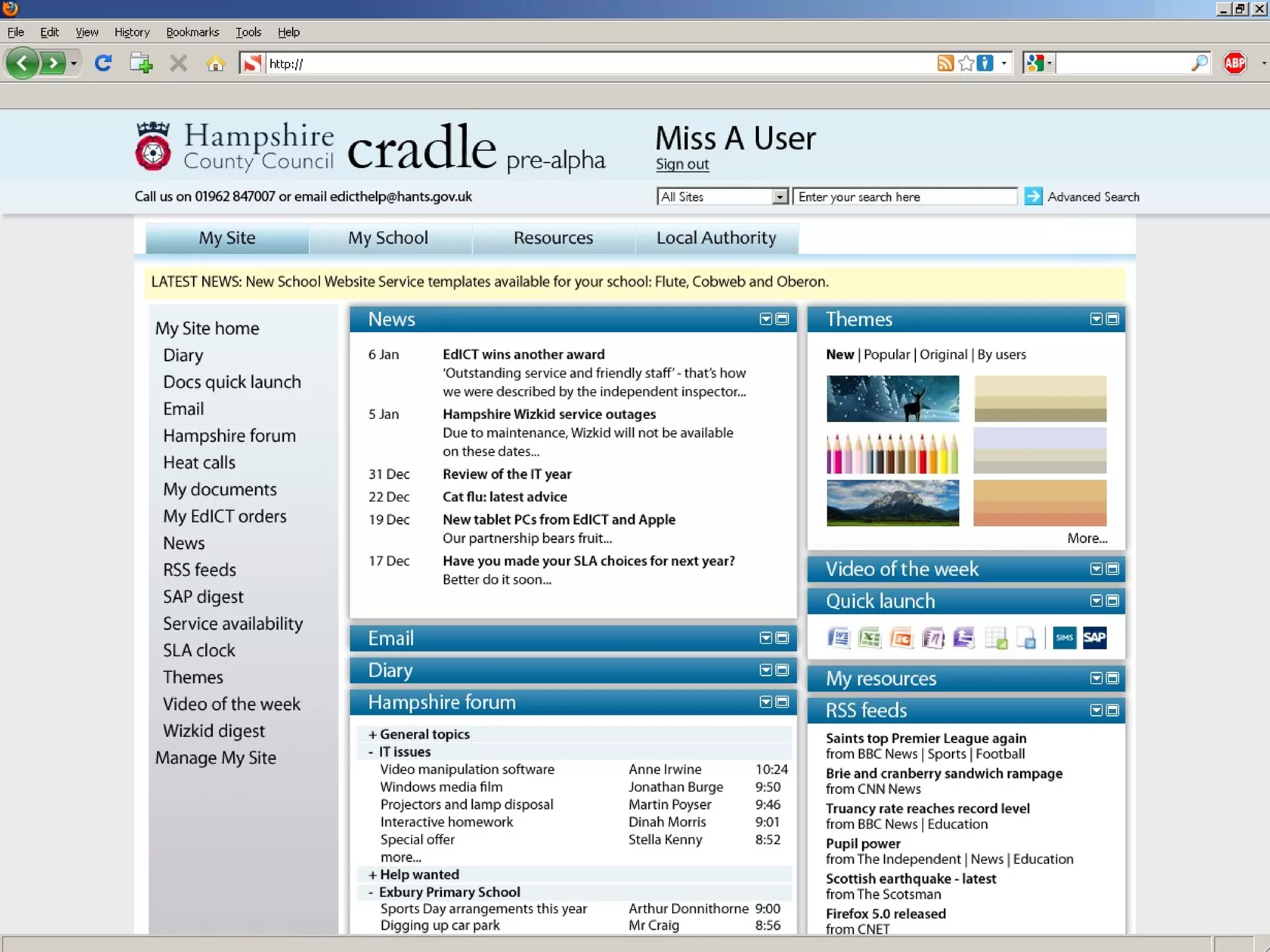The height and width of the screenshot is (952, 1270).
Task: Click the browser reload icon
Action: pyautogui.click(x=103, y=63)
